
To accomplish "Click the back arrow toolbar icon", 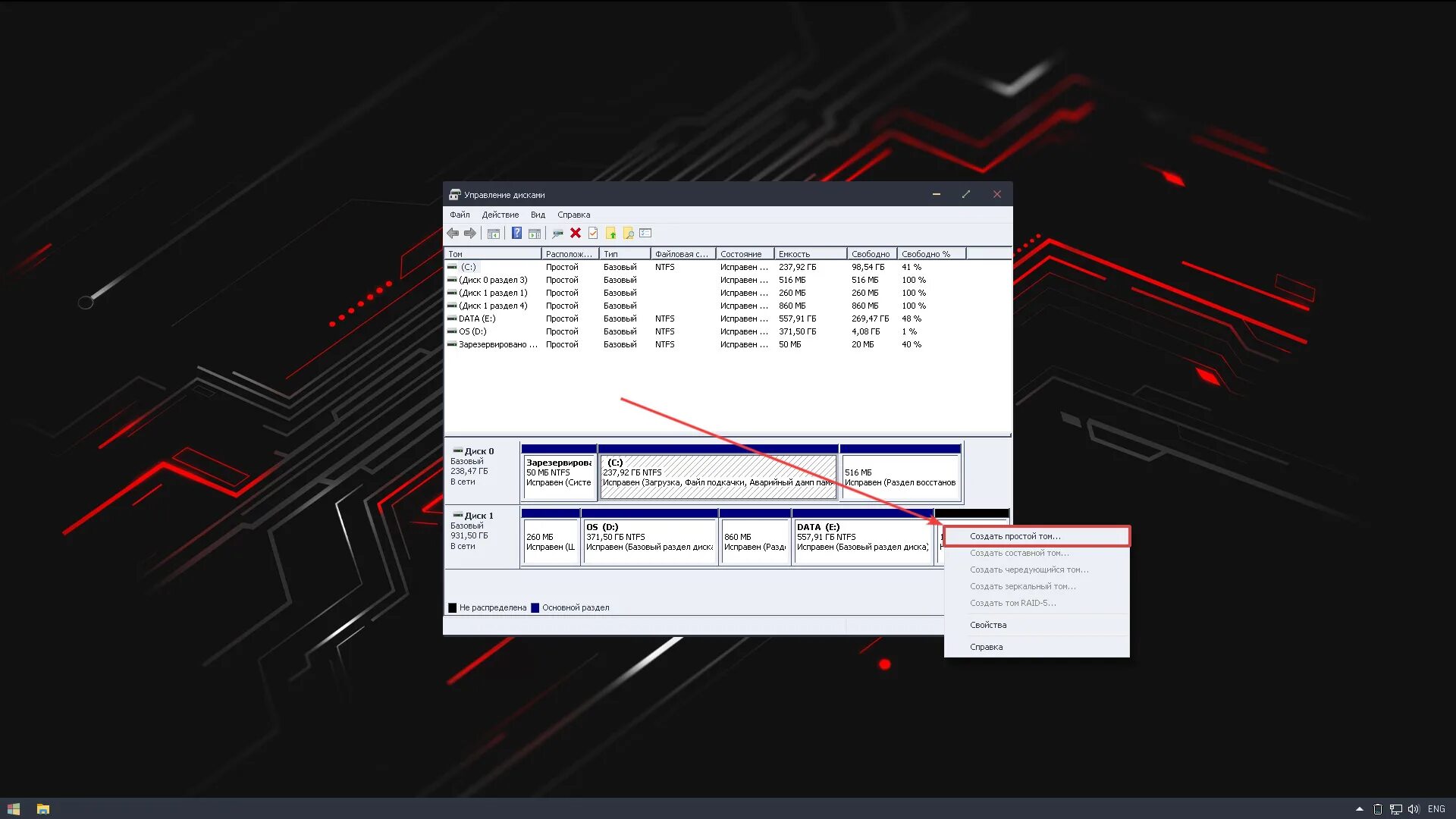I will click(x=453, y=234).
